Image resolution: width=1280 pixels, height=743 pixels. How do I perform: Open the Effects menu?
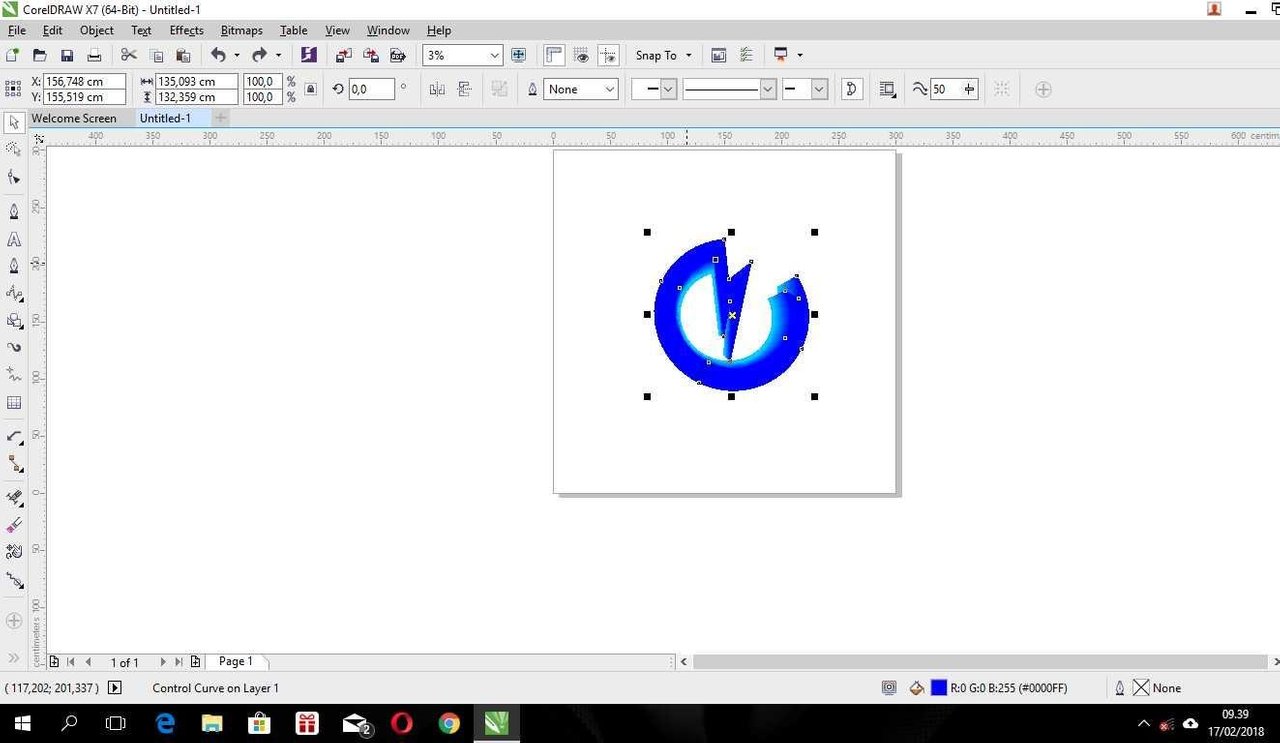pyautogui.click(x=186, y=30)
